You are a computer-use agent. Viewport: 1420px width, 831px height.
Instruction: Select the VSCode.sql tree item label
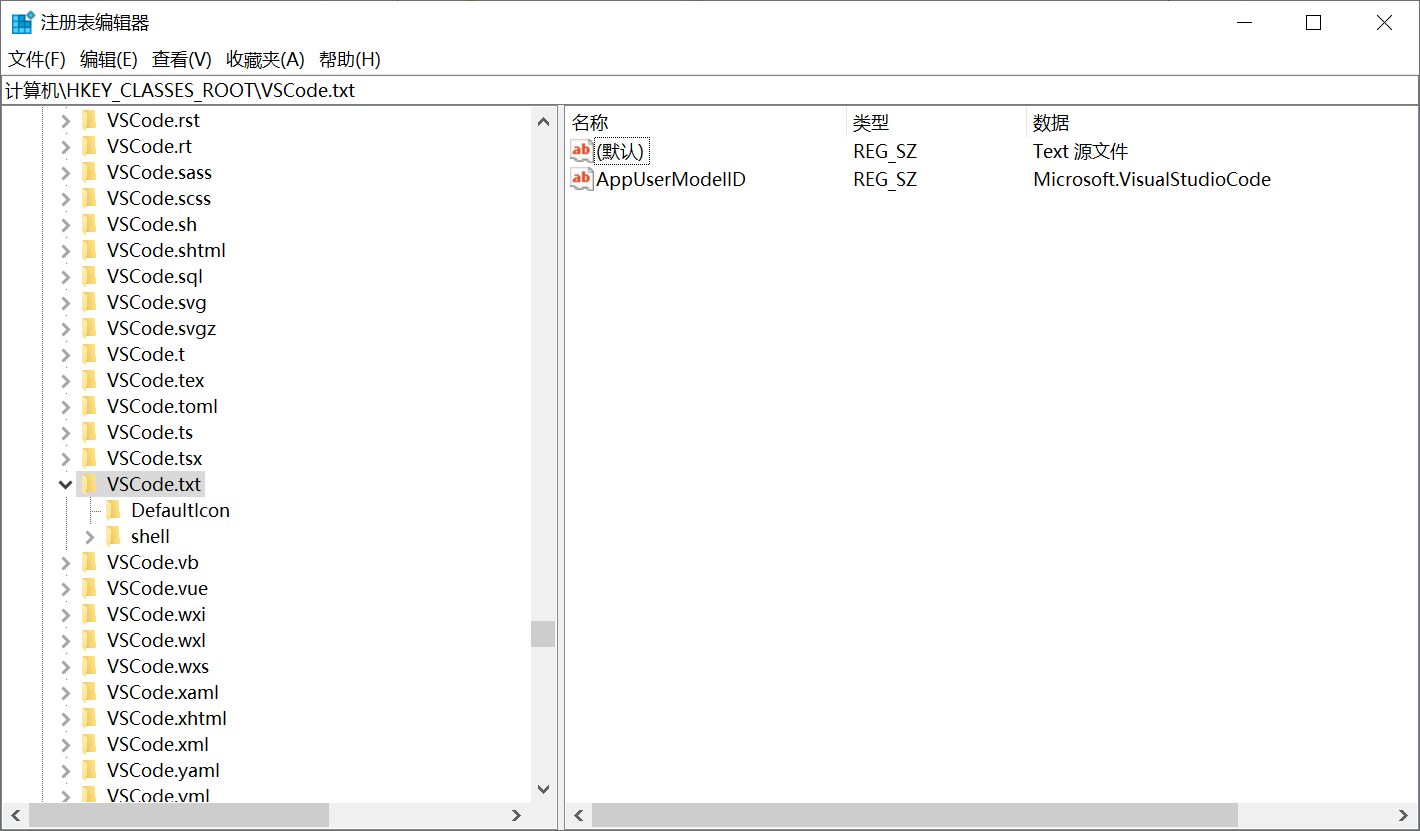click(x=155, y=276)
